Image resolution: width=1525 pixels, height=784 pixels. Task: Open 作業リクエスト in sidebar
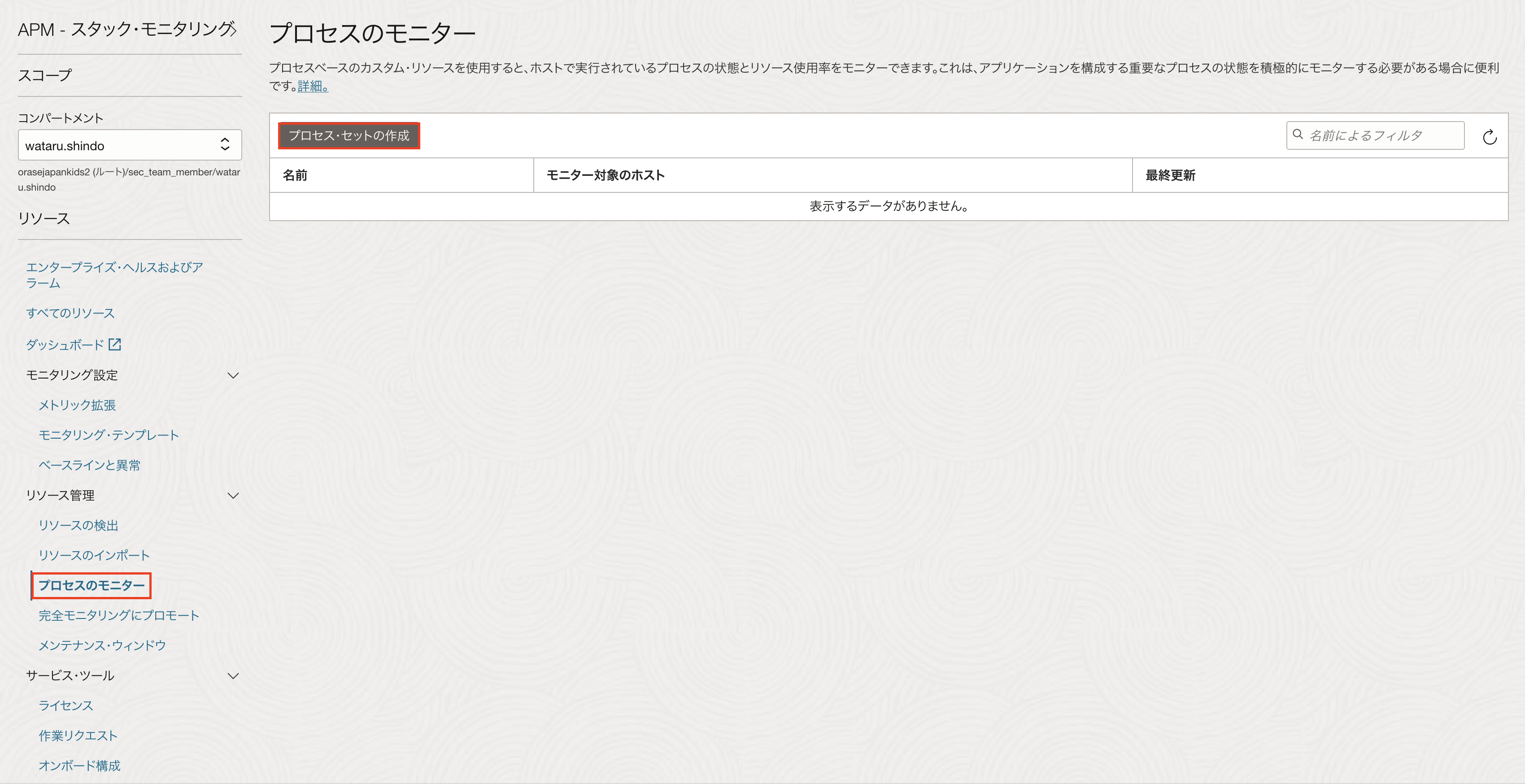78,736
